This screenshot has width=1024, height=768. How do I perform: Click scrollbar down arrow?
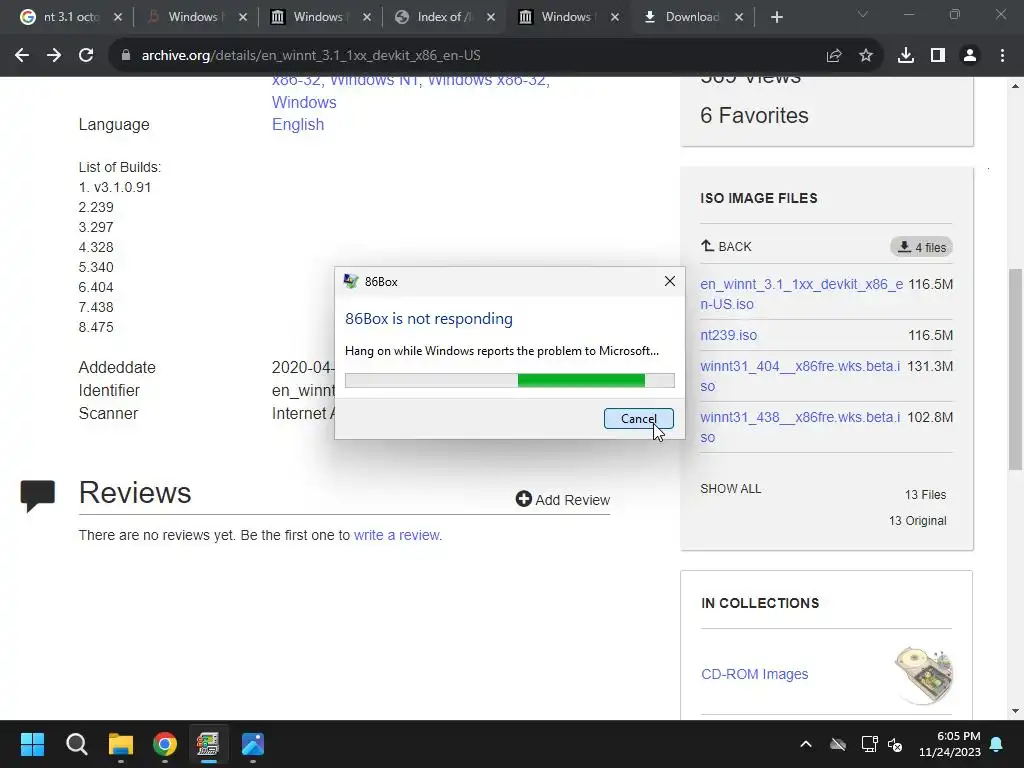point(1015,711)
